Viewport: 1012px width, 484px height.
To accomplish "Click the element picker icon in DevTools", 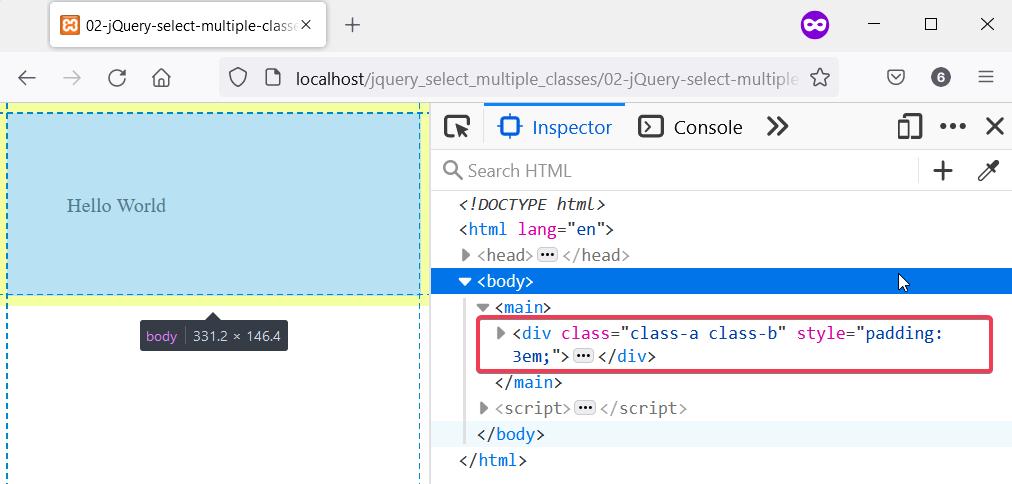I will (457, 127).
